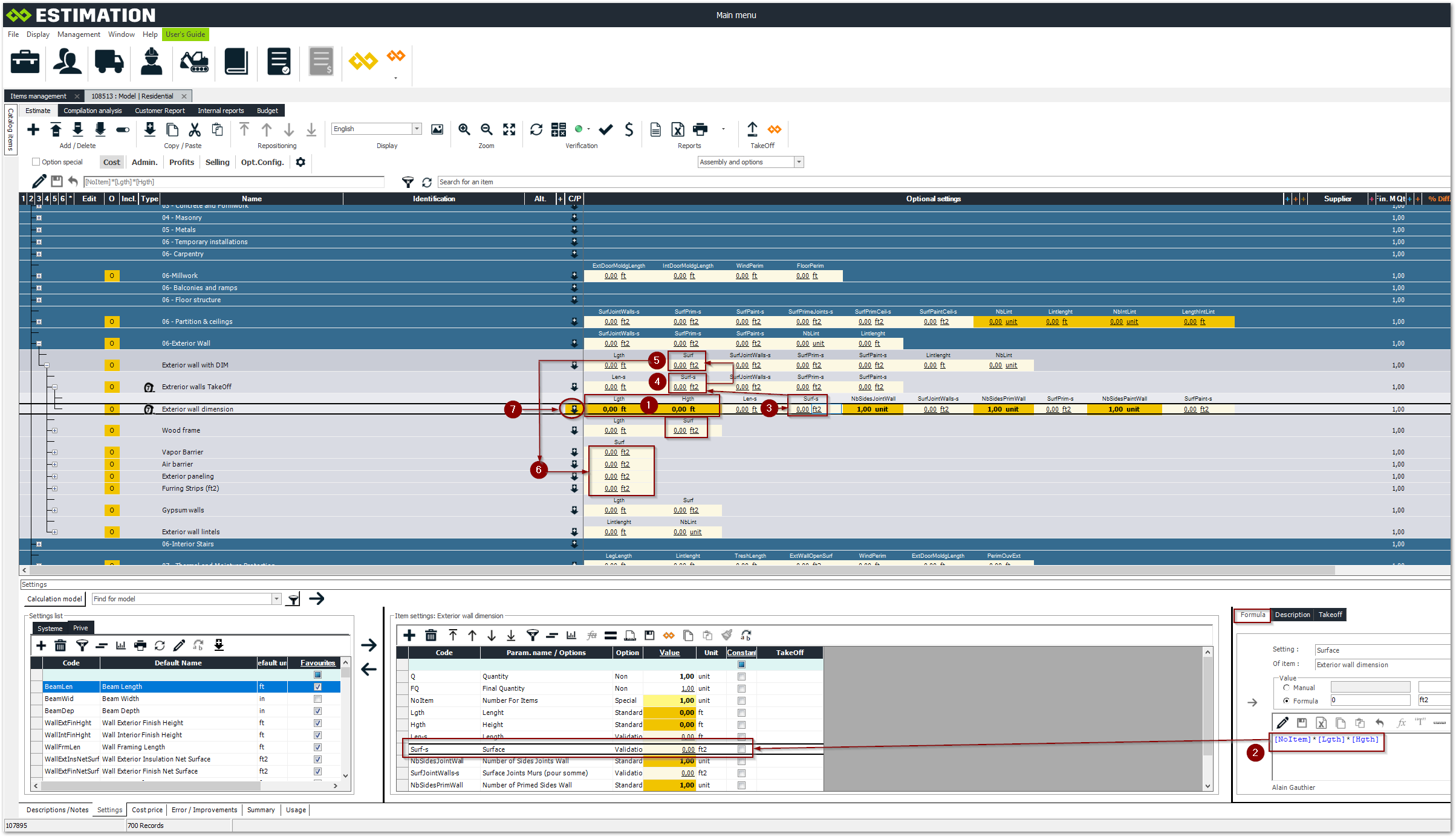Click the funnel filter icon beside search

(408, 182)
